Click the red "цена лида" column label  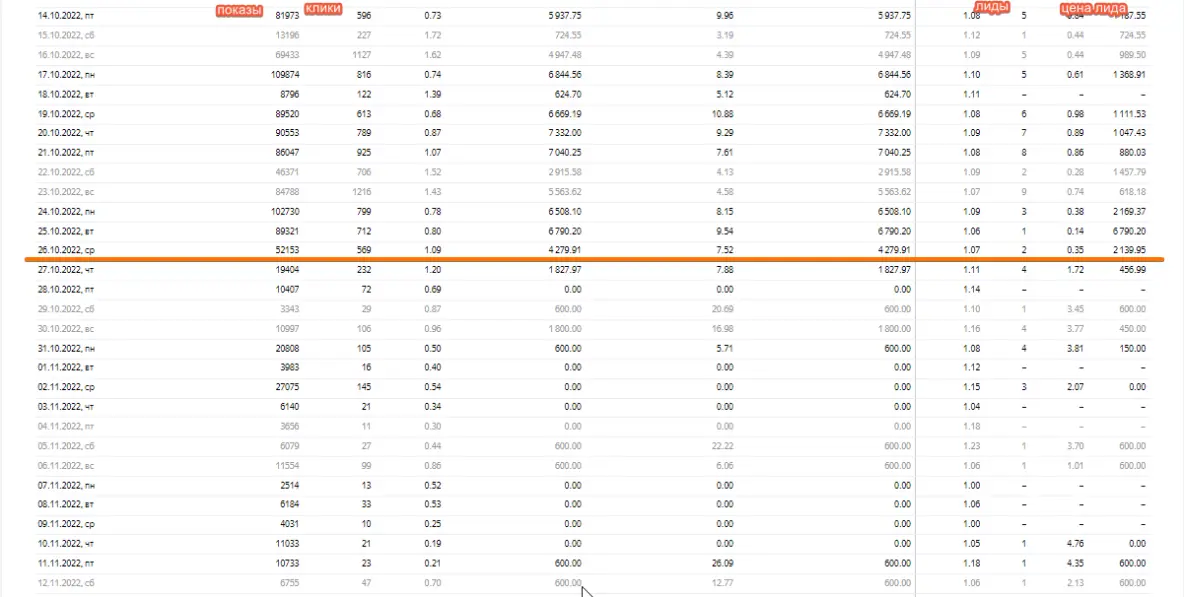tap(1094, 9)
